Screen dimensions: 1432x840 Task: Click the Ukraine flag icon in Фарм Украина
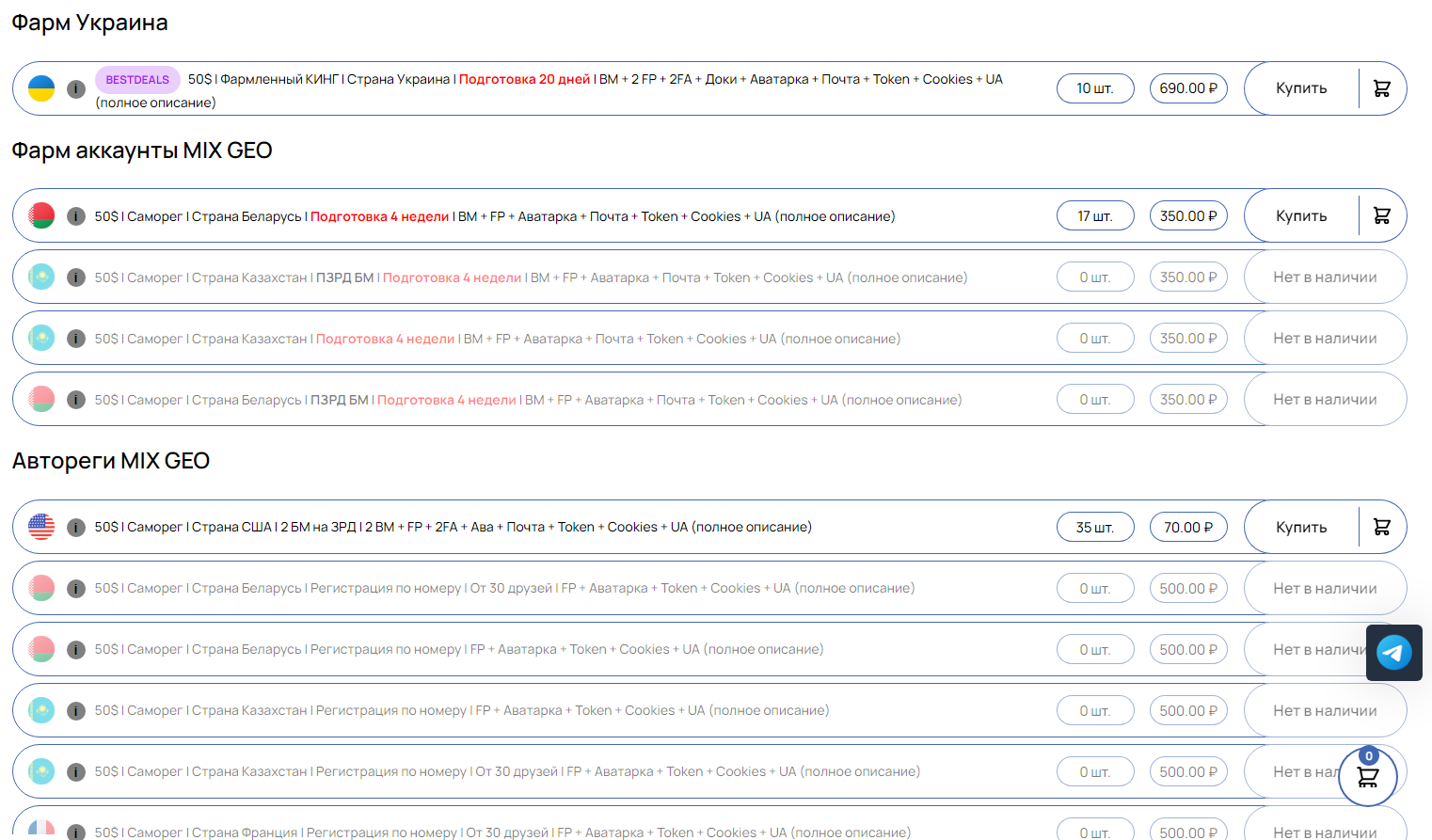tap(41, 88)
